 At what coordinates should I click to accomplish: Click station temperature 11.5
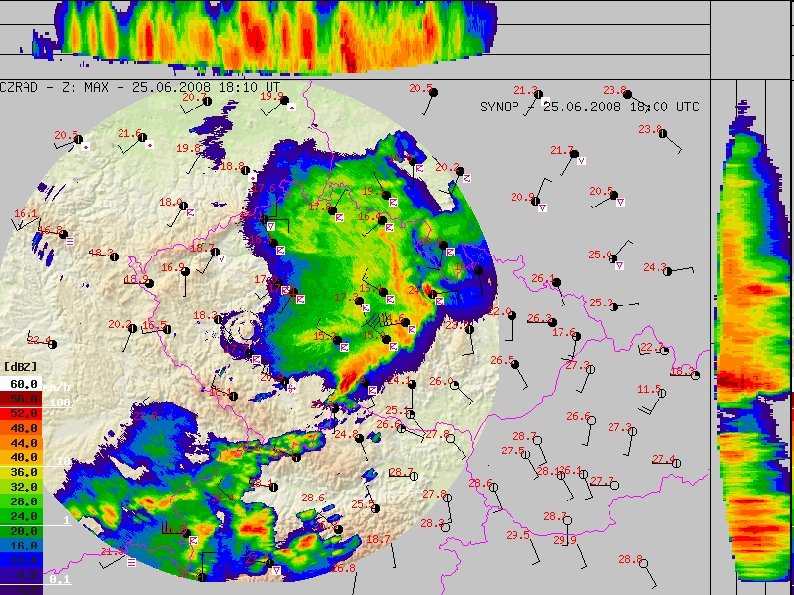(x=649, y=389)
